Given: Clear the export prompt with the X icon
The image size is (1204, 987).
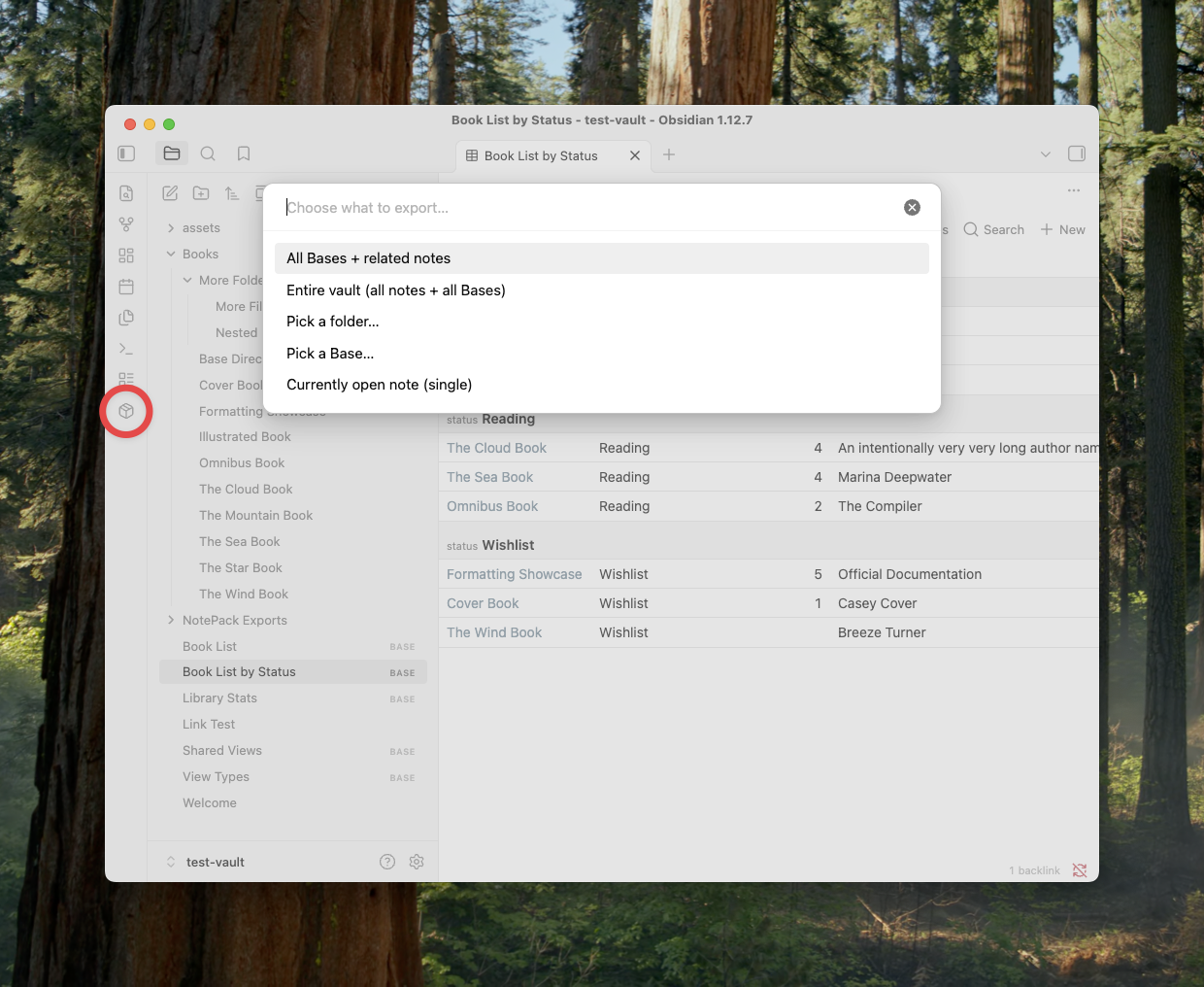Looking at the screenshot, I should [x=912, y=207].
